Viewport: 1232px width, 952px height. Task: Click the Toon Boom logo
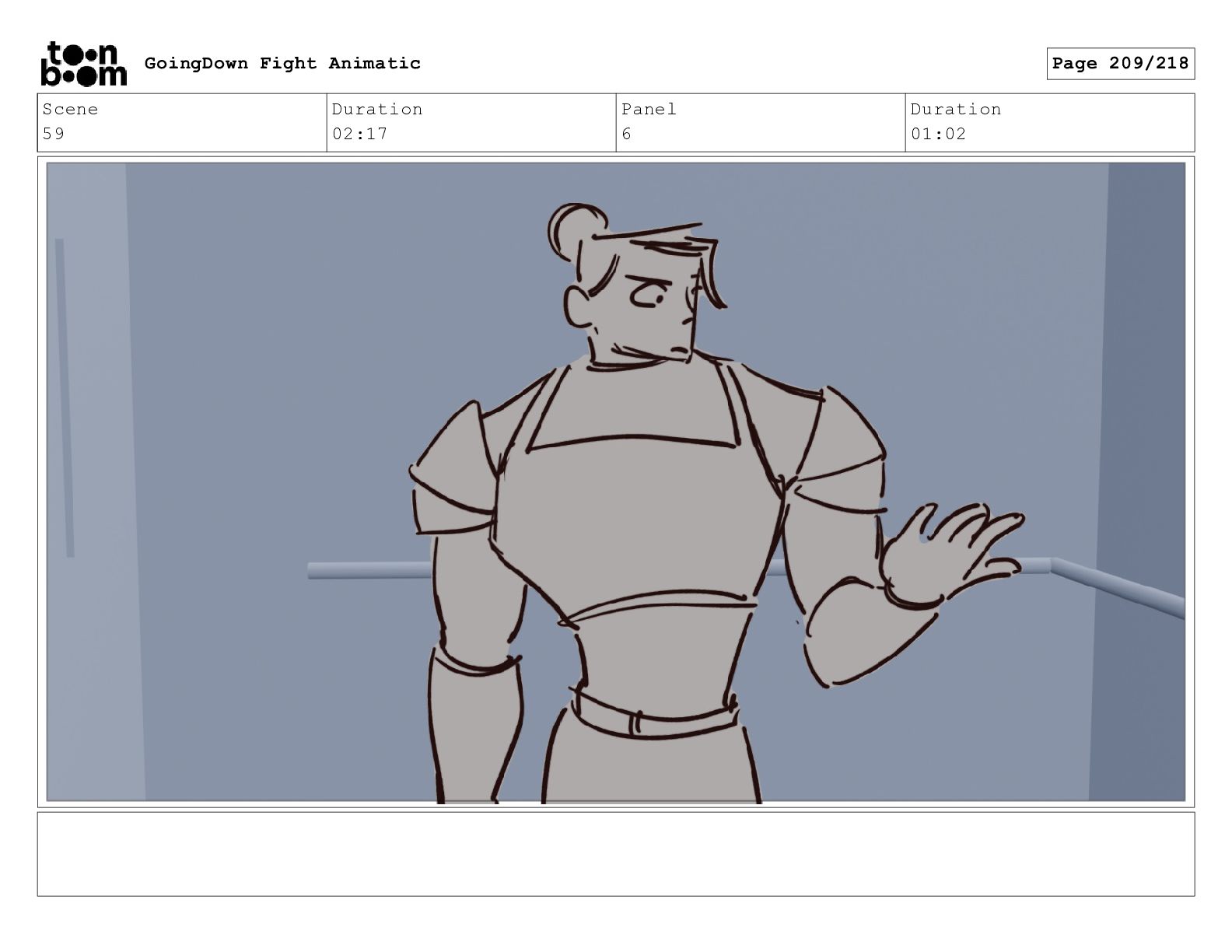point(83,64)
